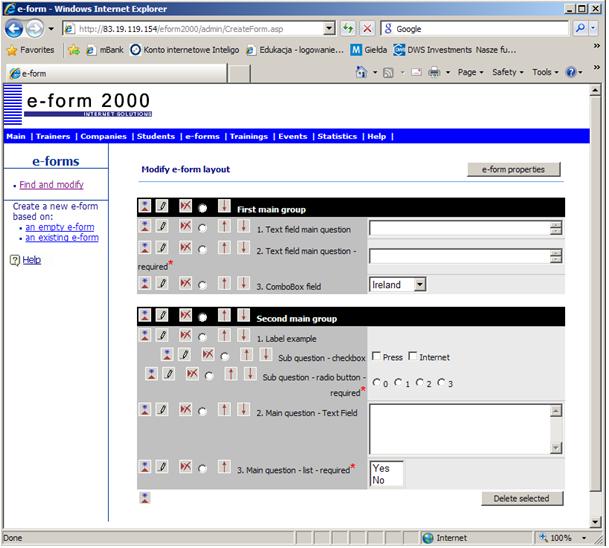Image resolution: width=609 pixels, height=548 pixels.
Task: Edit 'Sub question - radio button' row
Action: coord(169,374)
